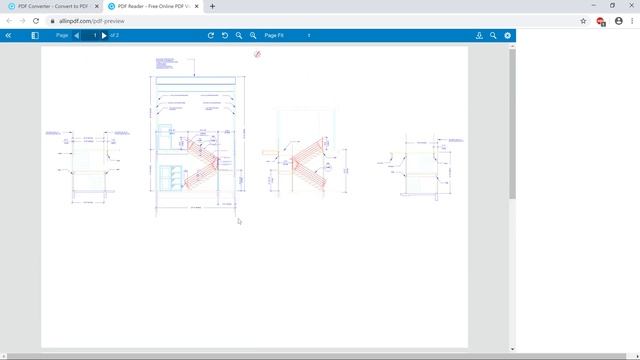Viewport: 640px width, 360px height.
Task: View site security lock info
Action: coord(52,21)
